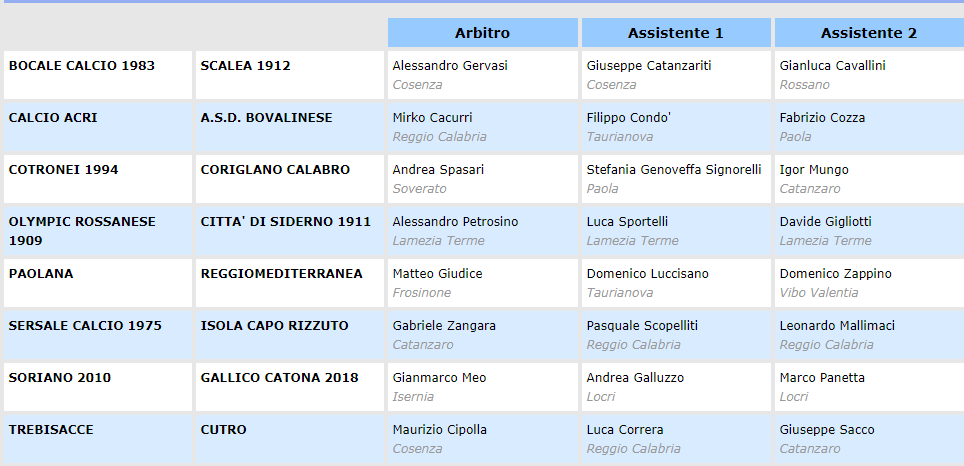Click the Assistente 2 column header
964x466 pixels.
(x=868, y=33)
